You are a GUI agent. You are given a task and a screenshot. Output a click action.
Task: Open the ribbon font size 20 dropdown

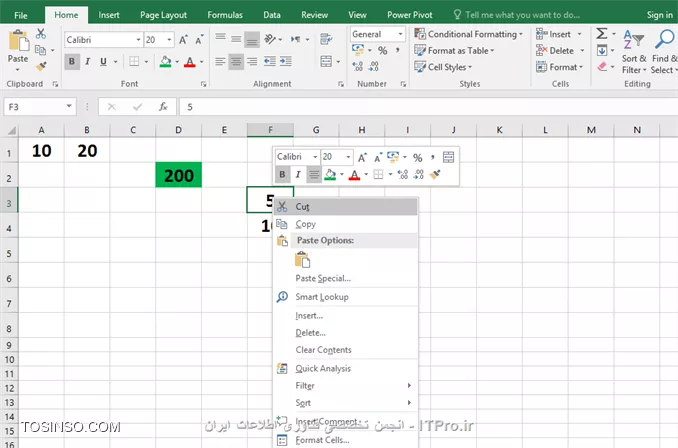coord(170,40)
